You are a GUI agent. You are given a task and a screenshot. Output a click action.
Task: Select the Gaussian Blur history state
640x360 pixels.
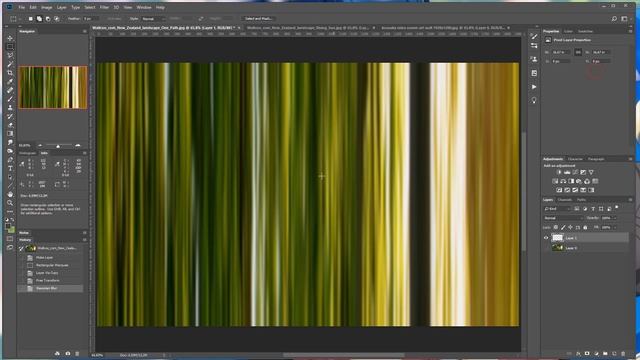click(x=50, y=288)
